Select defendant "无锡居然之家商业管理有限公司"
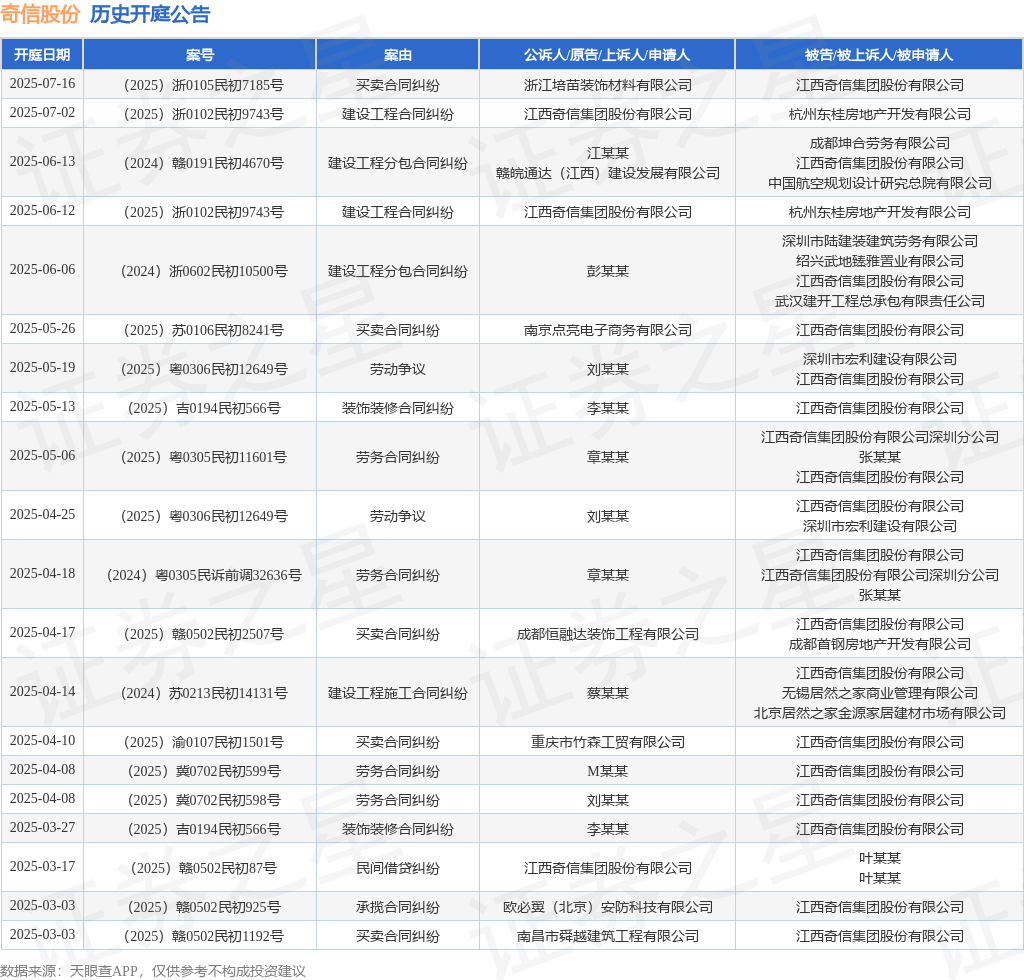This screenshot has width=1024, height=980. pos(880,693)
